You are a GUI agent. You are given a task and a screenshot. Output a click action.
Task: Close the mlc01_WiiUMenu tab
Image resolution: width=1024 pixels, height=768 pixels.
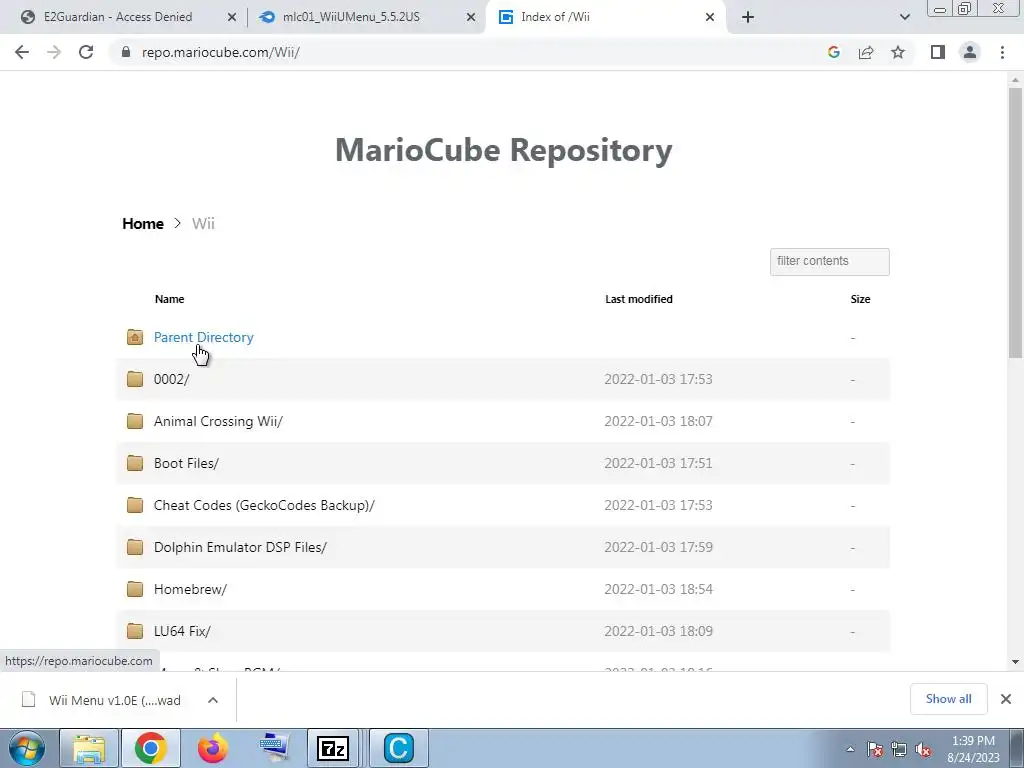point(470,18)
